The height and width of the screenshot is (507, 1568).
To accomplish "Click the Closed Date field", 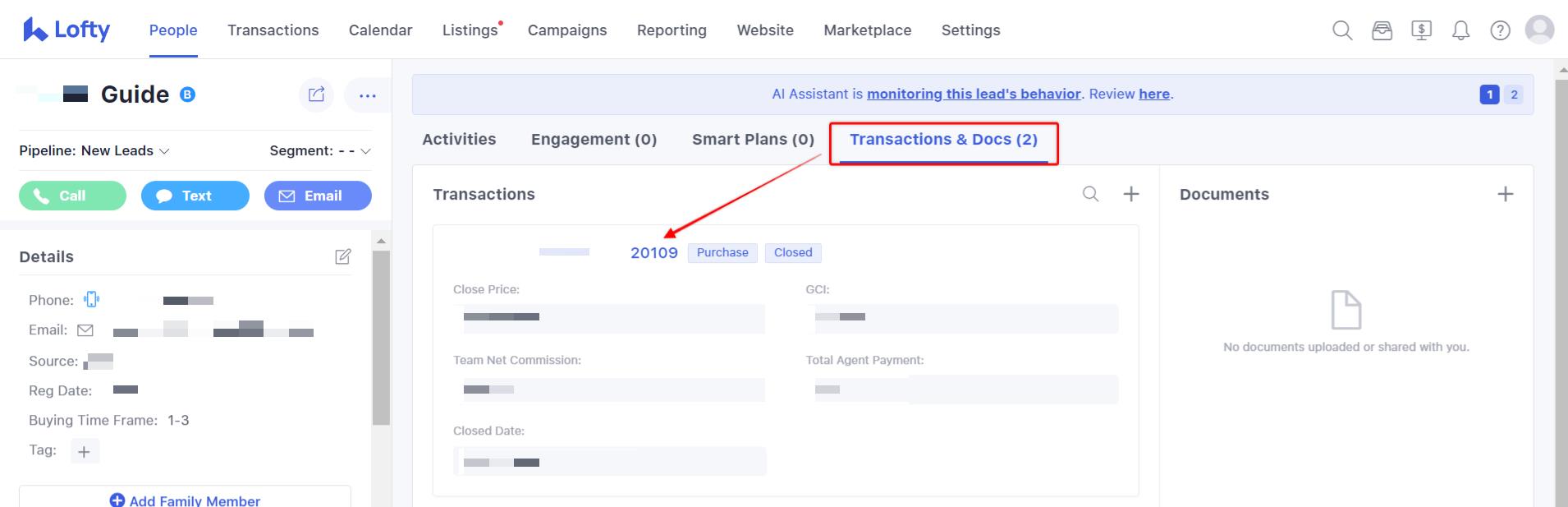I will (x=610, y=461).
